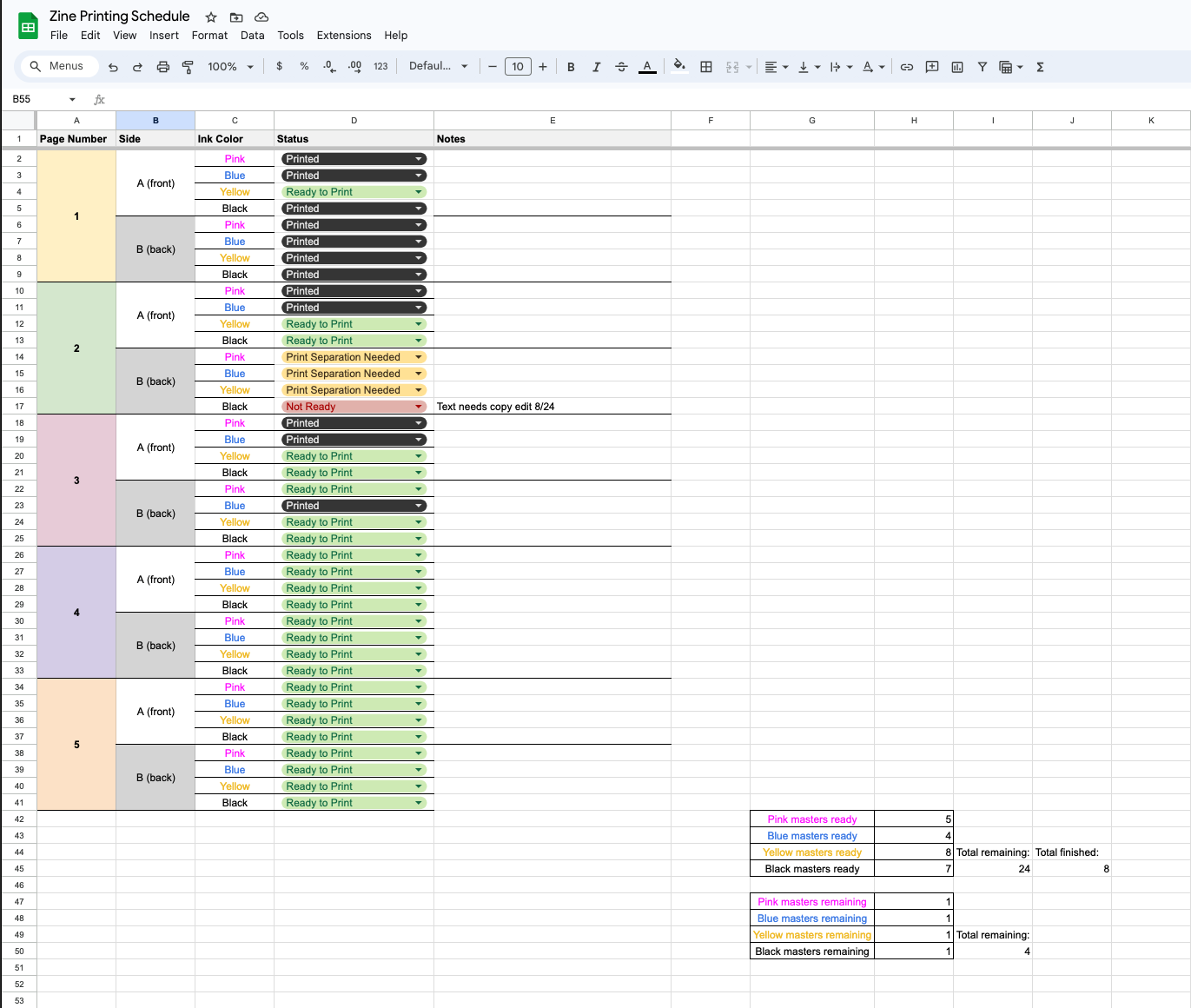Open the Functions sigma menu
1191x1008 pixels.
point(1040,67)
